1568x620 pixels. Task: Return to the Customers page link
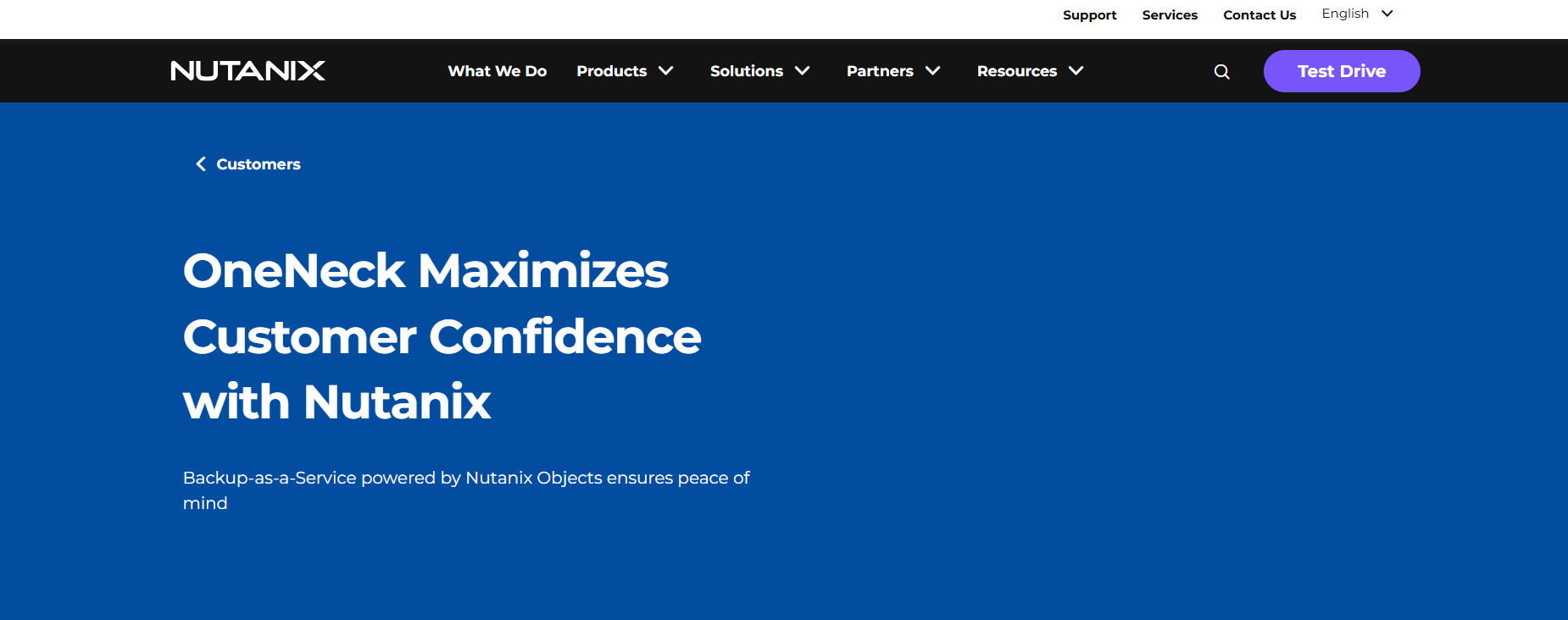(x=259, y=164)
